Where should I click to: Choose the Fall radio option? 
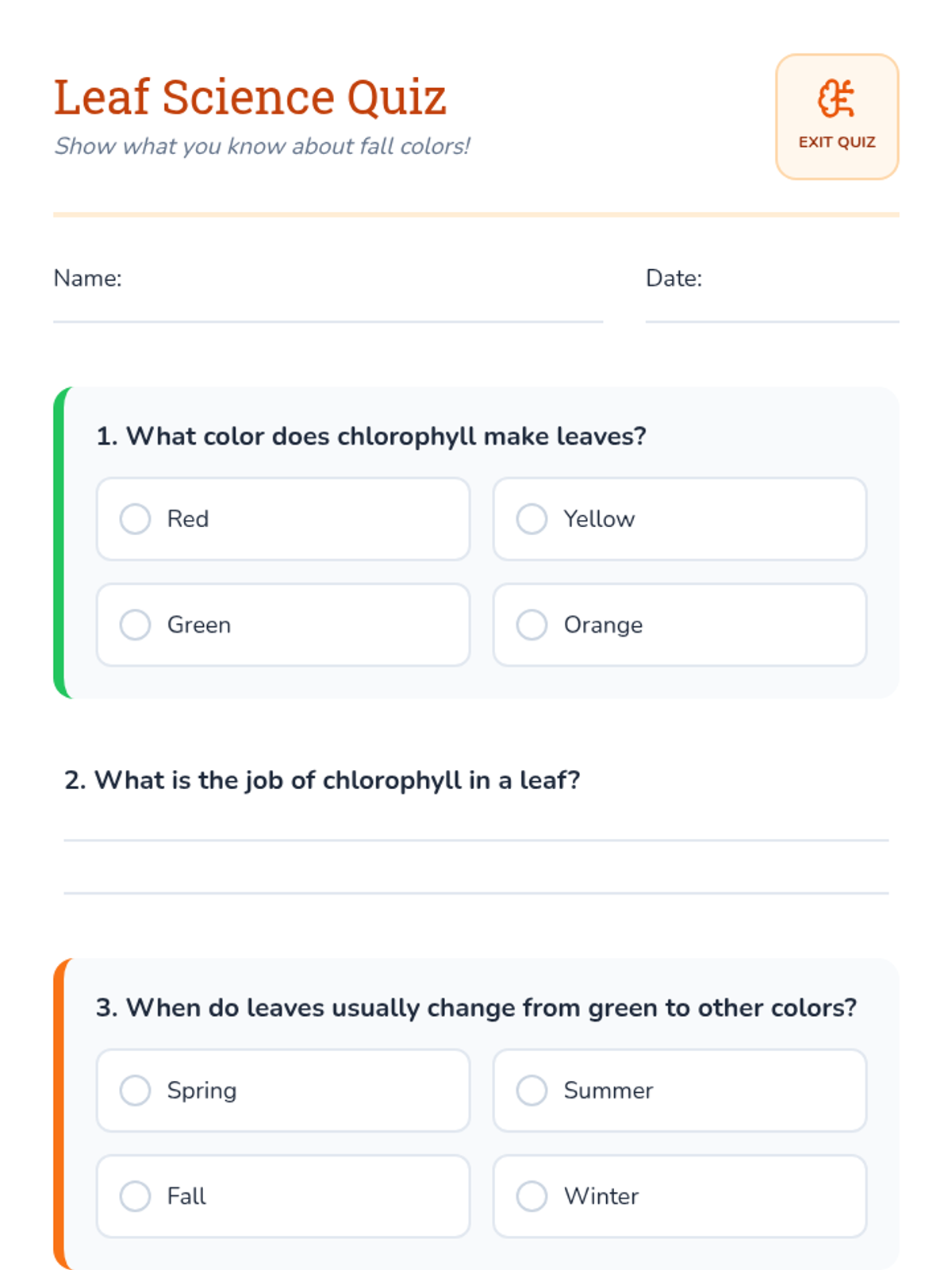pyautogui.click(x=136, y=1196)
